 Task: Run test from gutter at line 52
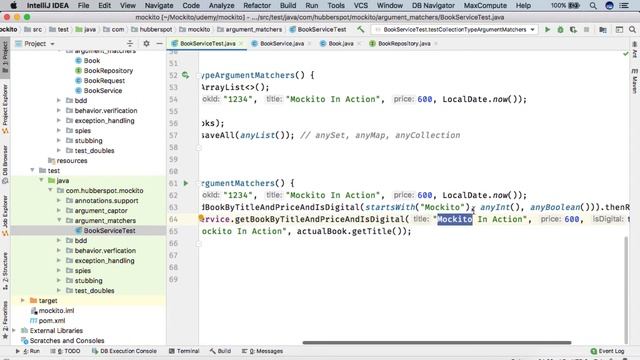pos(185,75)
